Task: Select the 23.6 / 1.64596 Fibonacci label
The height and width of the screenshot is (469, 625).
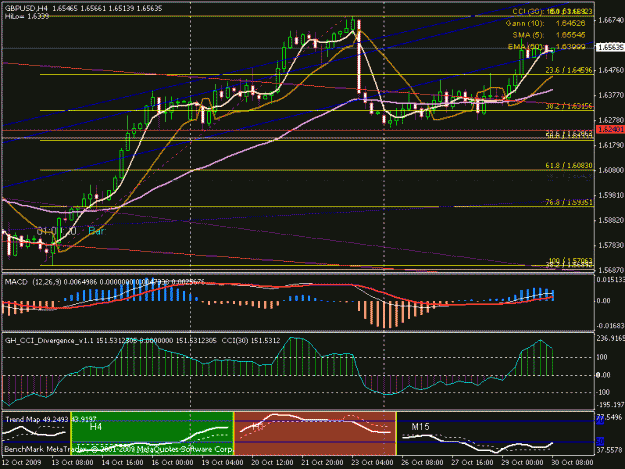Action: coord(569,70)
